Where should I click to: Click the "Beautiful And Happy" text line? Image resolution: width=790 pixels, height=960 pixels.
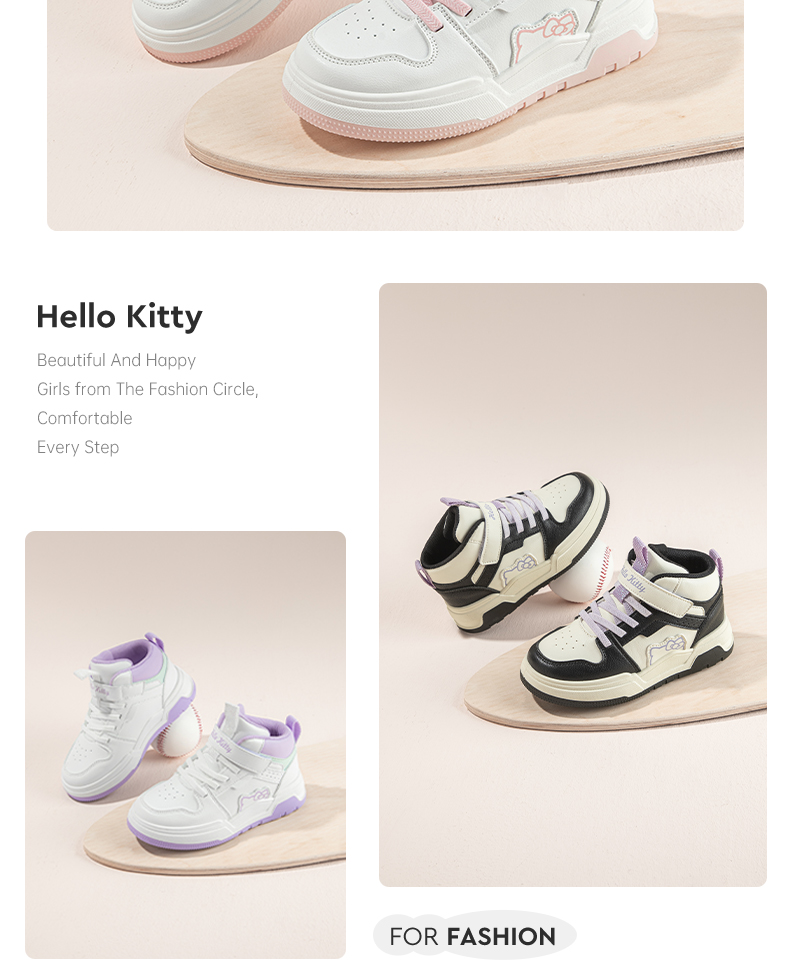tap(116, 360)
